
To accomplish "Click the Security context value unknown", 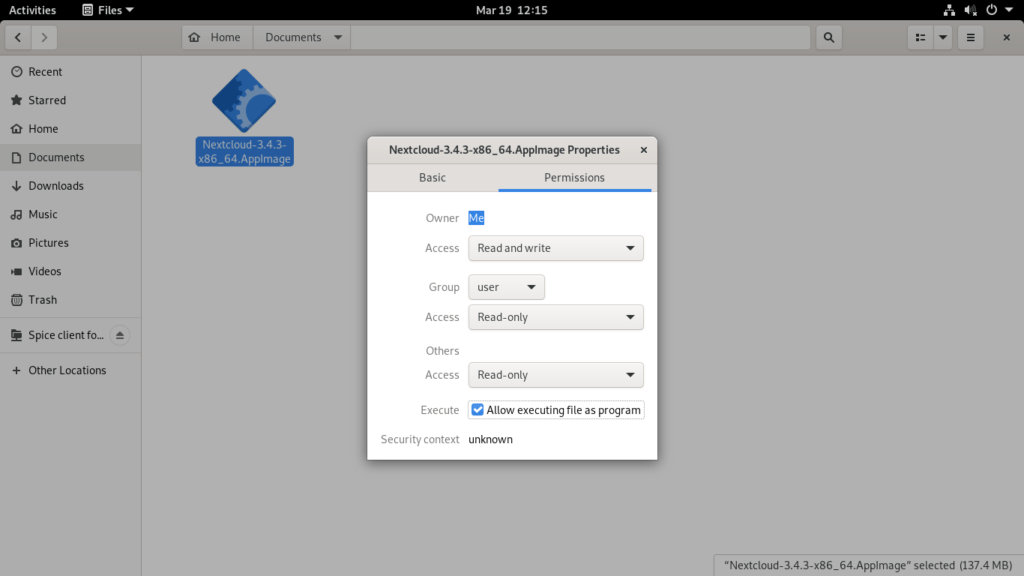I will tap(490, 440).
